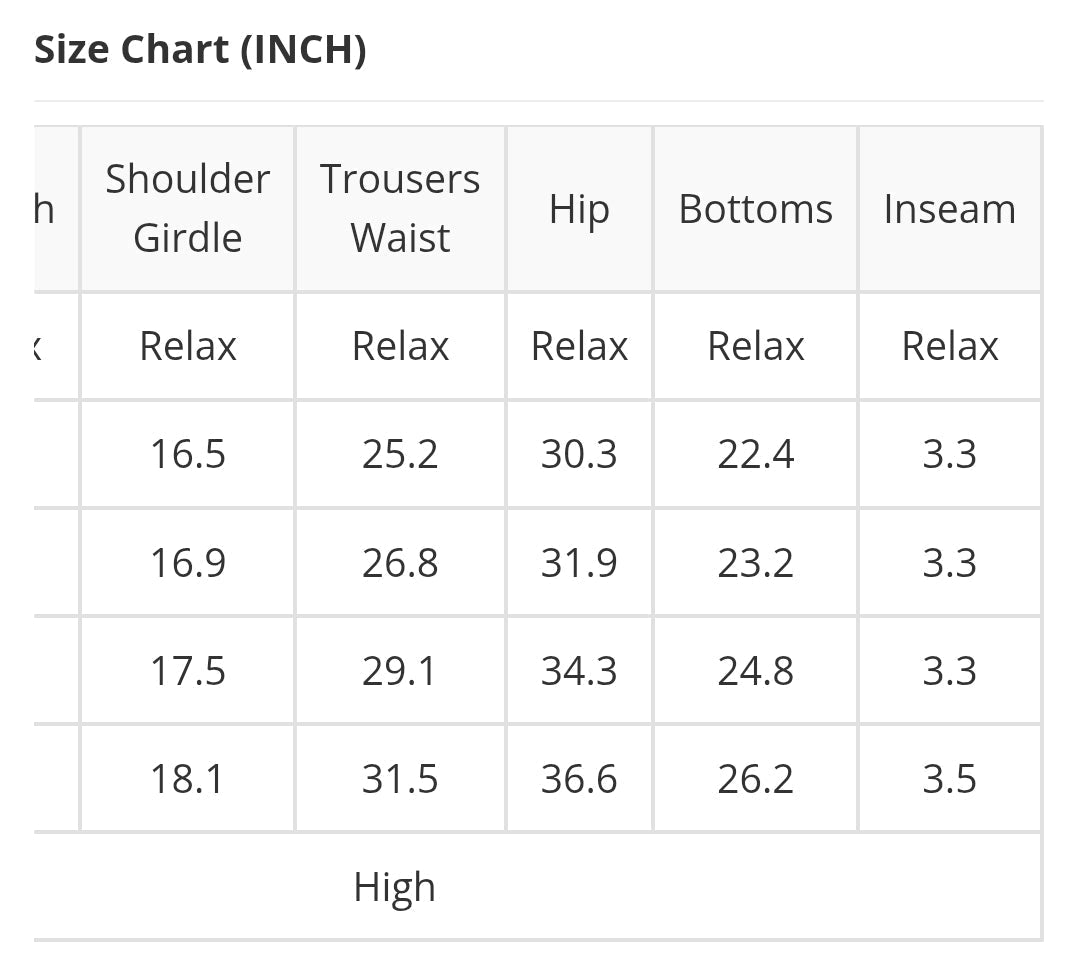Select the 18.1 shoulder girdle value
Image resolution: width=1080 pixels, height=959 pixels.
pos(188,778)
